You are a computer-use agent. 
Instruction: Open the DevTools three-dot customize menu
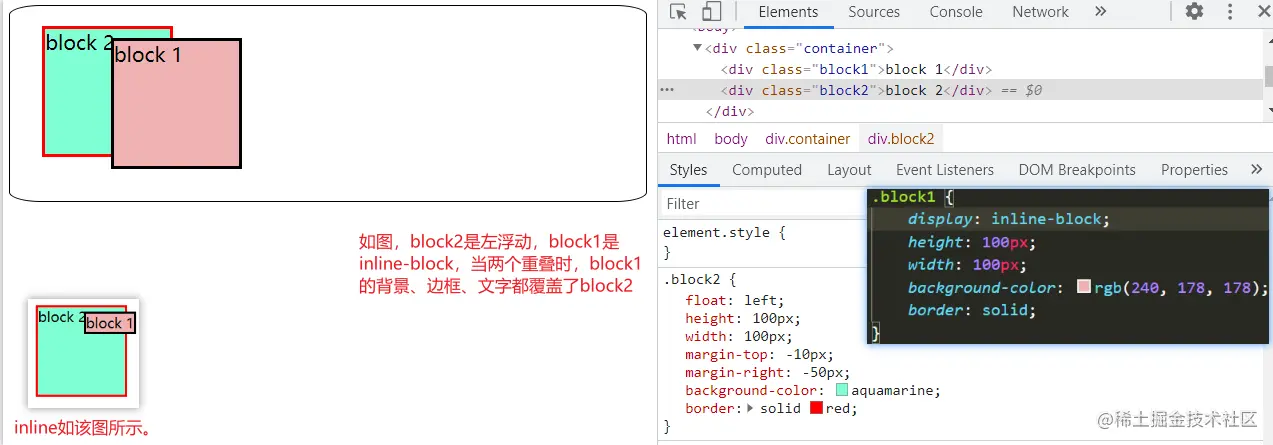tap(1230, 12)
